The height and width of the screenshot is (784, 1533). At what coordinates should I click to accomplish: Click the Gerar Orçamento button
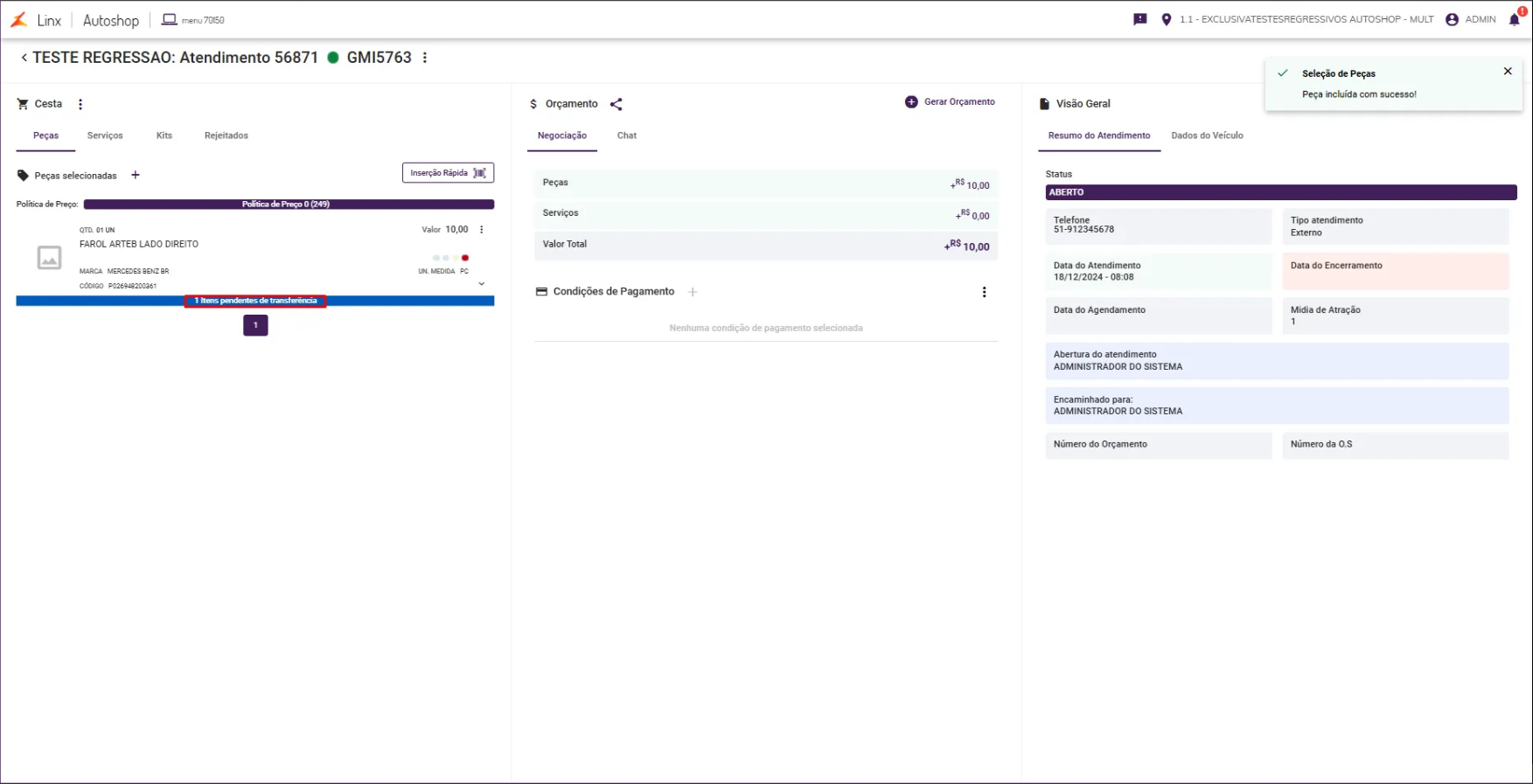(950, 102)
